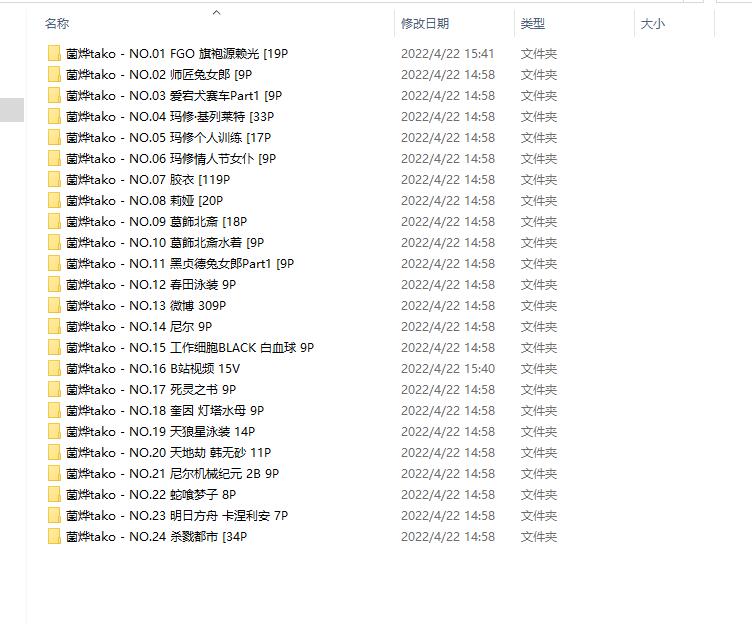Viewport: 752px width, 636px height.
Task: Sort by 修改日期 column header
Action: tap(425, 23)
